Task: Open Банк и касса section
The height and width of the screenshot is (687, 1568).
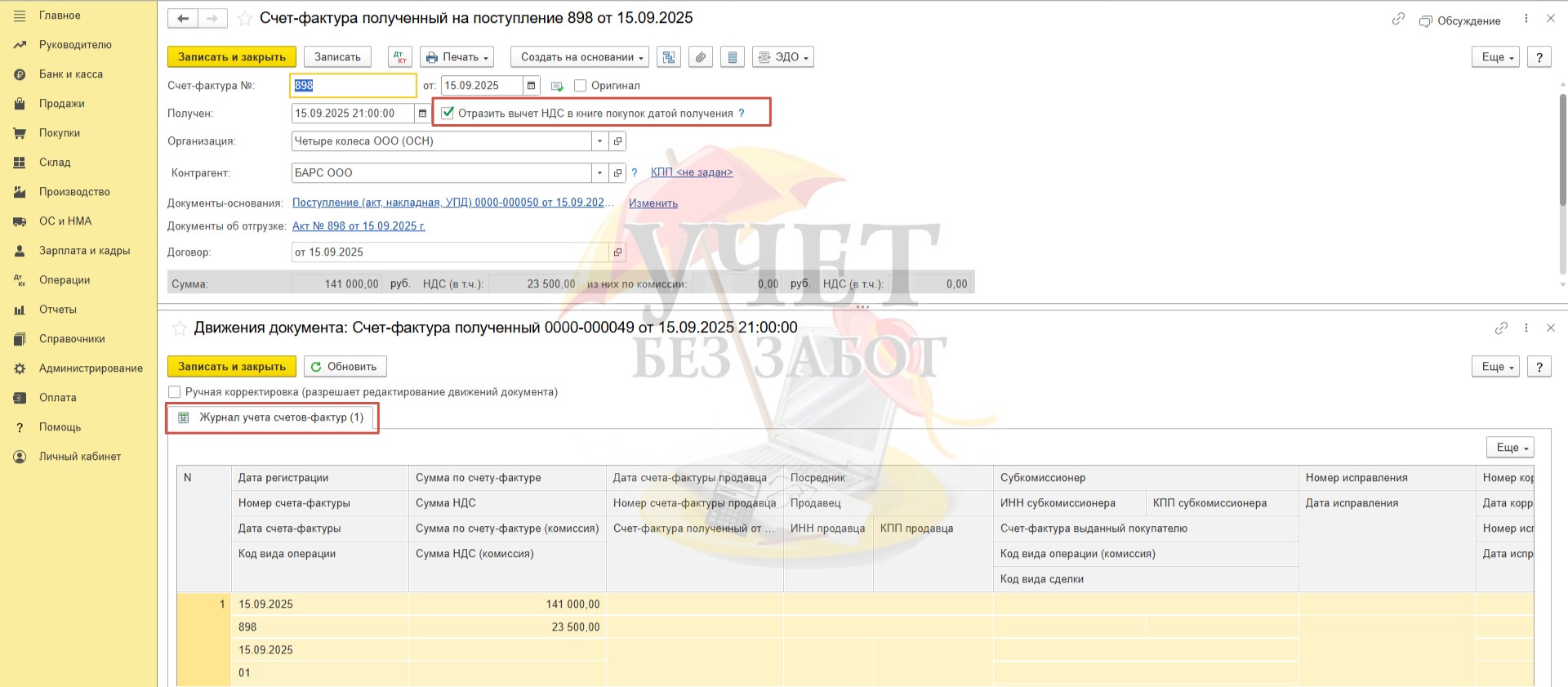Action: [x=71, y=74]
